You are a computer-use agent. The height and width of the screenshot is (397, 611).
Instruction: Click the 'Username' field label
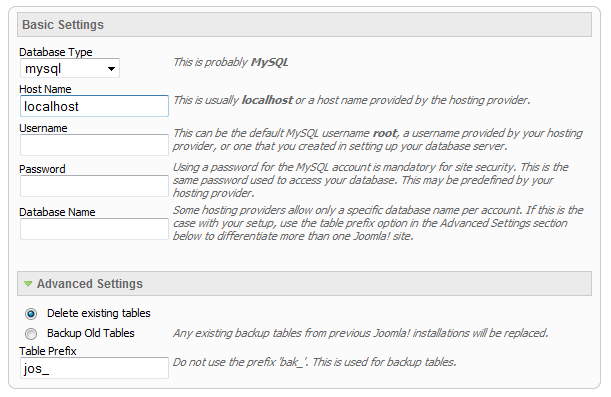tap(43, 128)
